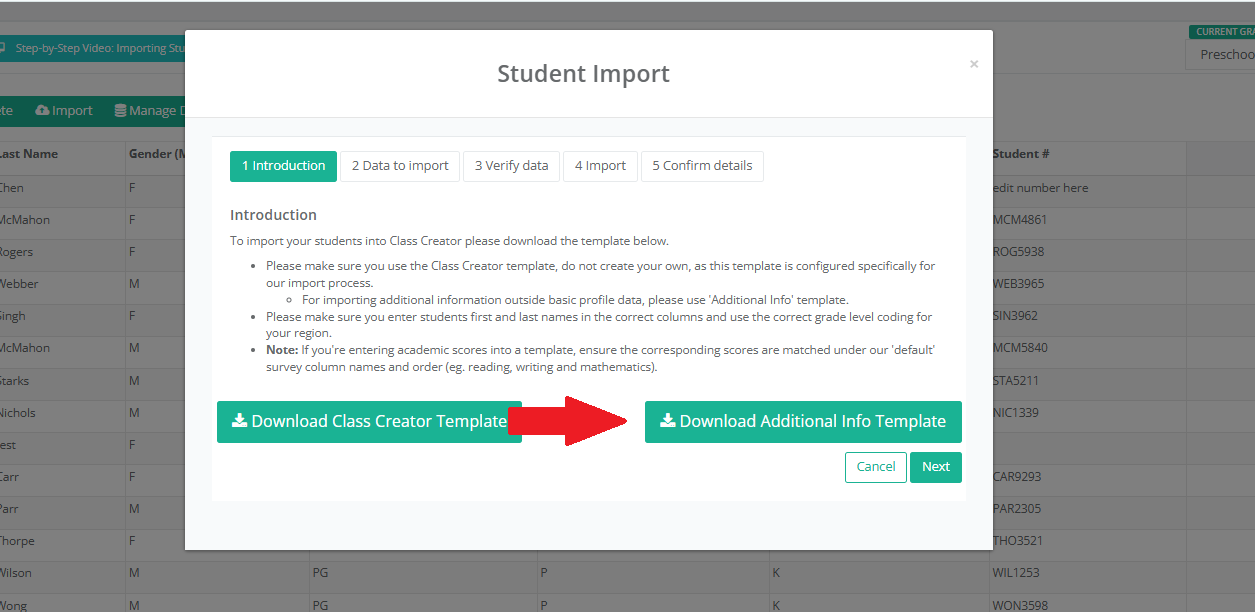This screenshot has width=1255, height=612.
Task: Open the Preschool current grade dropdown
Action: [1222, 55]
